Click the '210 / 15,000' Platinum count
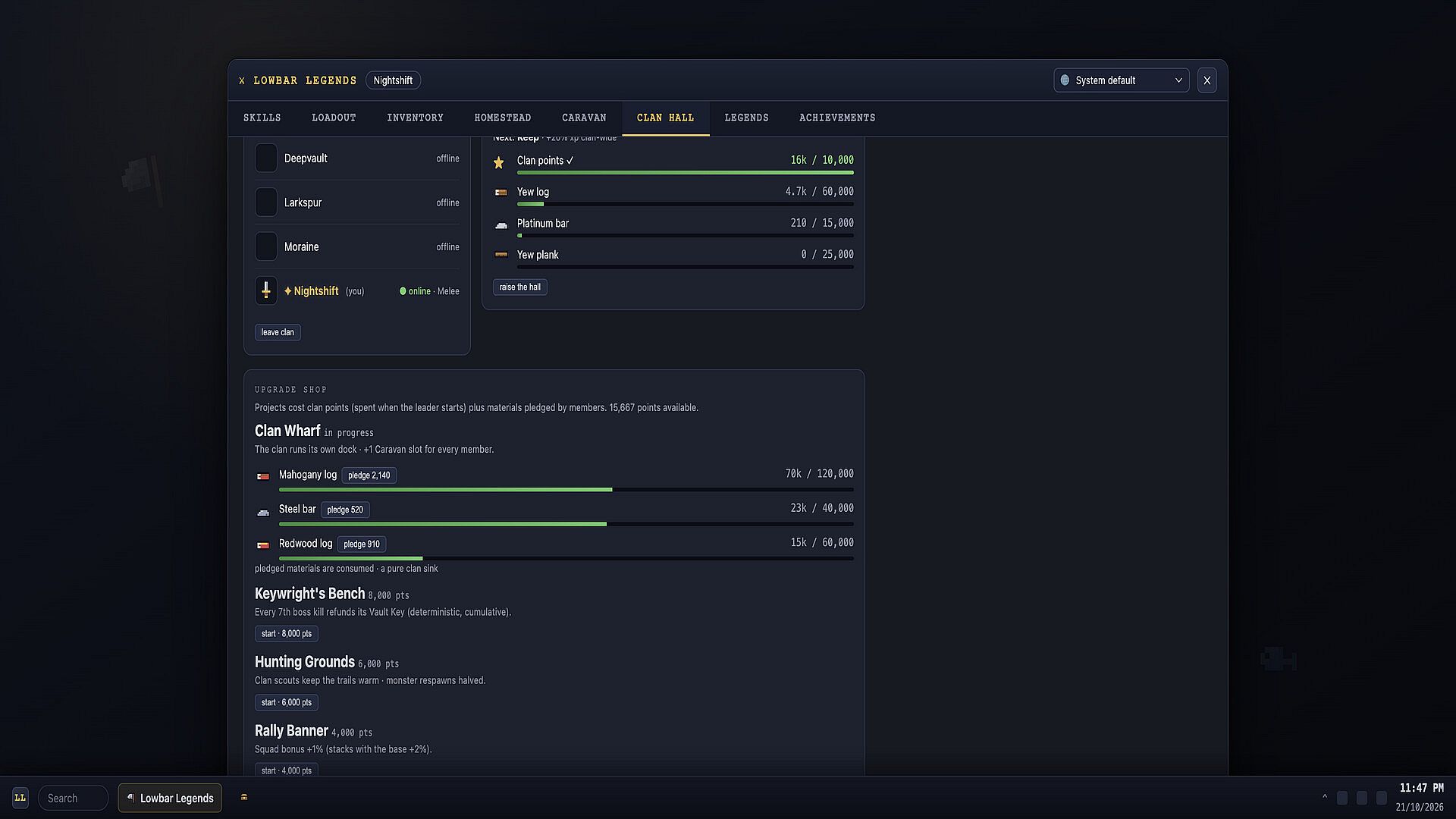The image size is (1456, 819). tap(822, 223)
